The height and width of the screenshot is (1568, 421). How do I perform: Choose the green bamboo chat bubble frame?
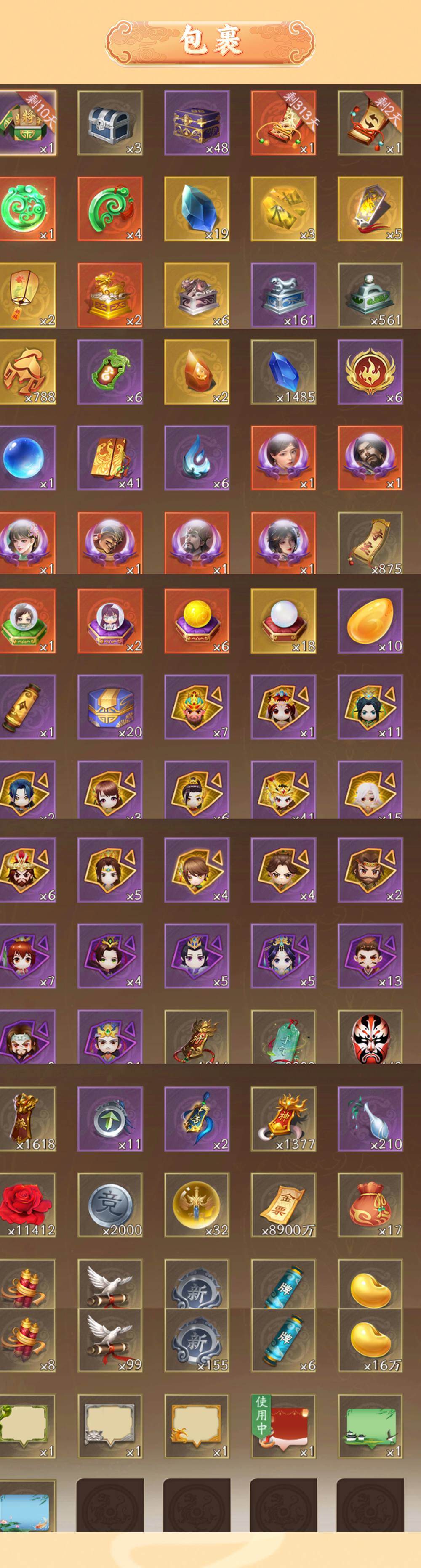pyautogui.click(x=370, y=1426)
